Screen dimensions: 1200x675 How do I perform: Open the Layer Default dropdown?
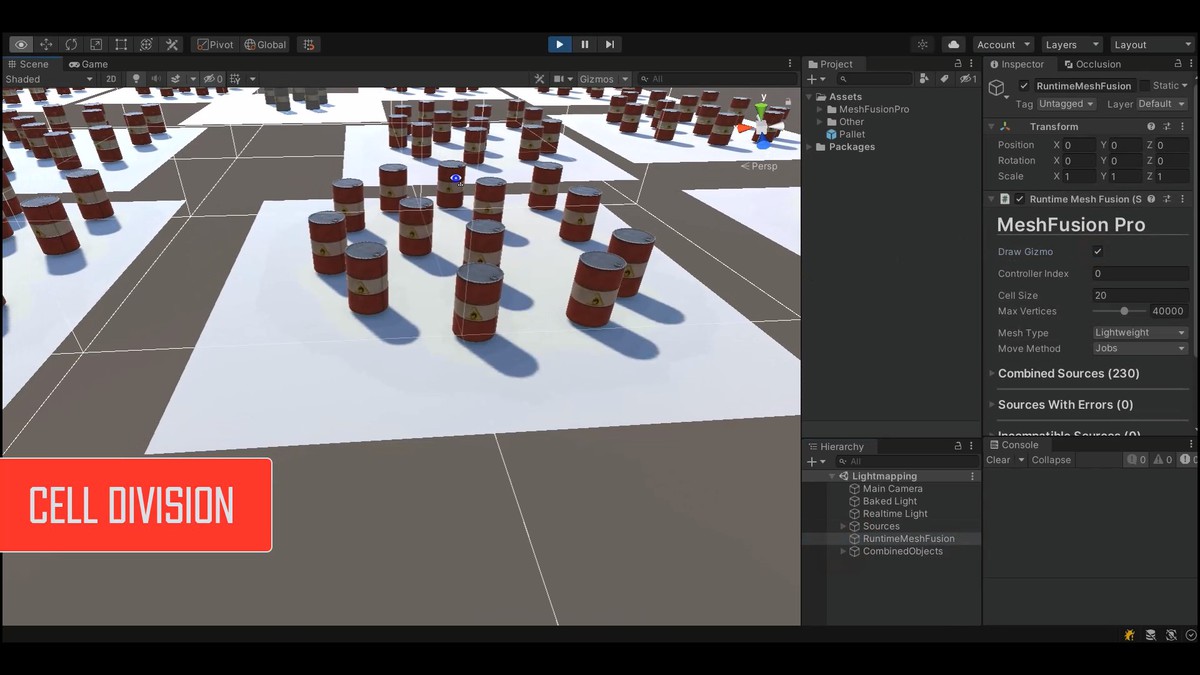(x=1161, y=104)
